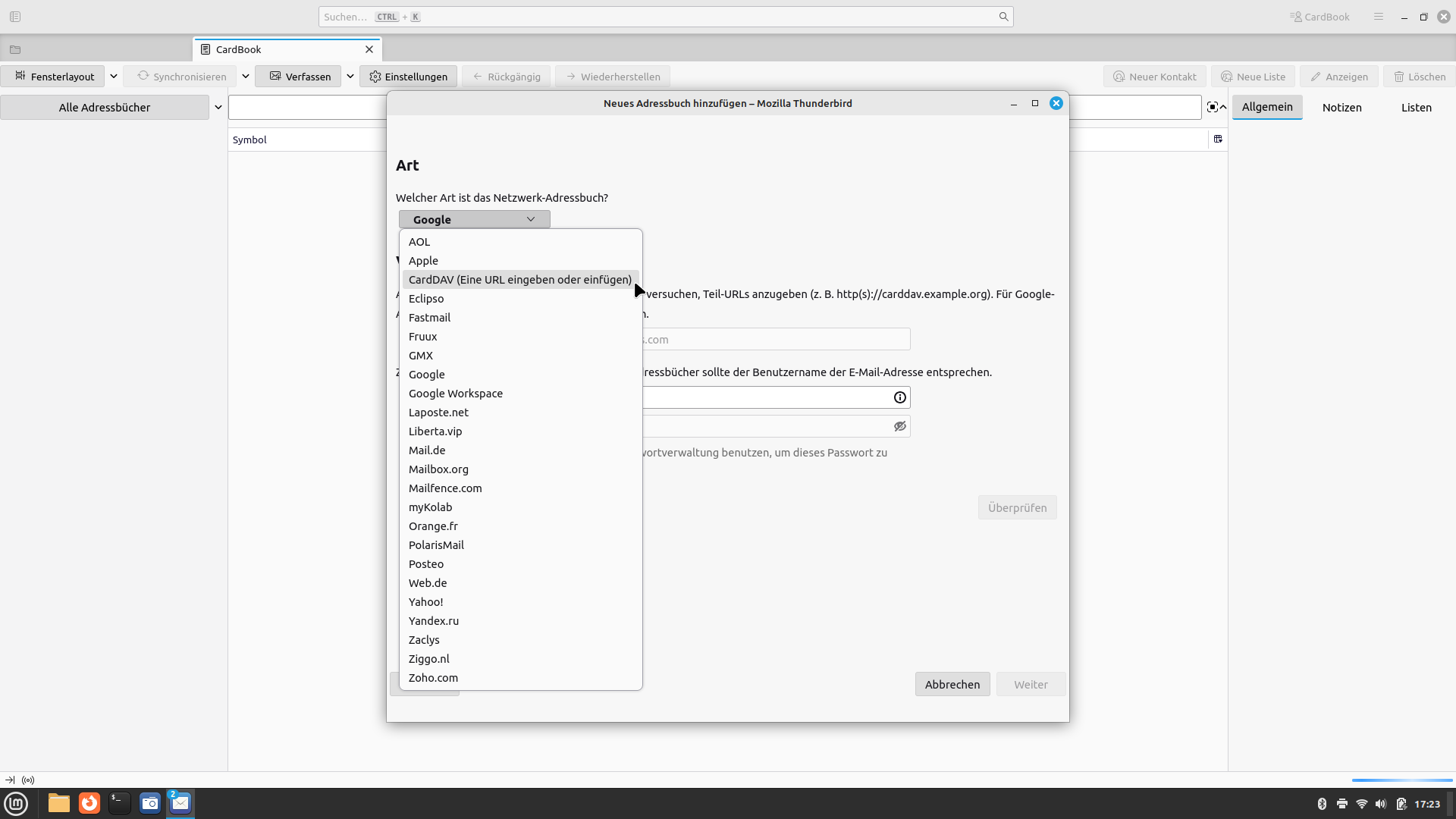This screenshot has width=1456, height=819.
Task: Select Mailbox.org option
Action: [x=521, y=469]
